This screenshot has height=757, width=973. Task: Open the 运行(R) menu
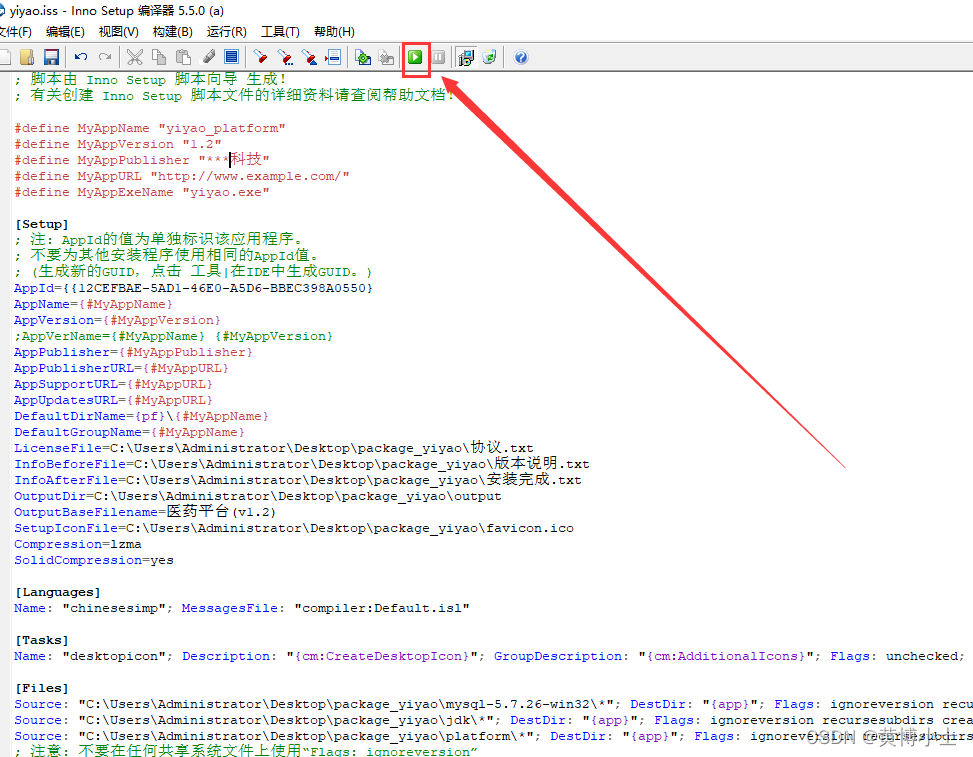(226, 32)
